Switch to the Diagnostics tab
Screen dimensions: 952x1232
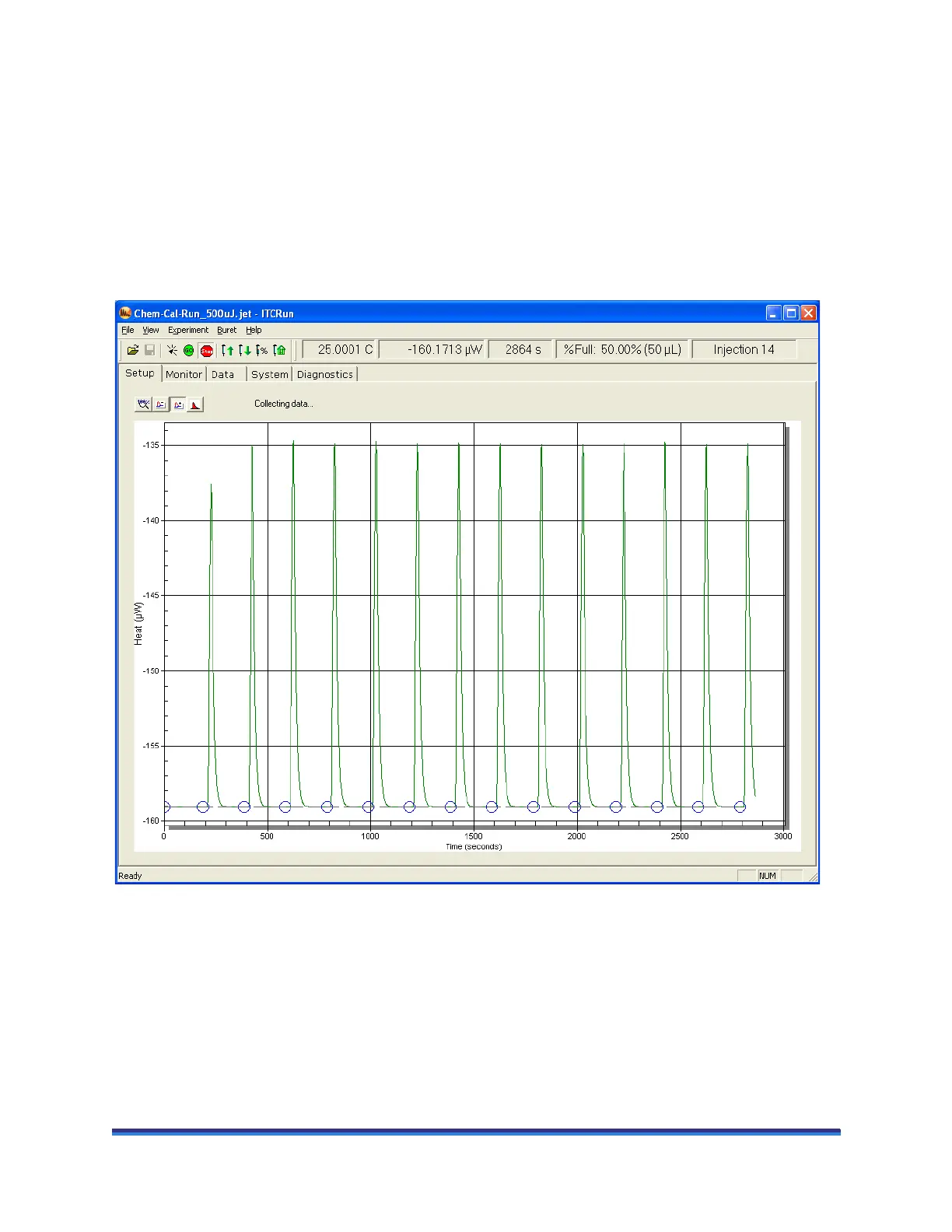(325, 375)
